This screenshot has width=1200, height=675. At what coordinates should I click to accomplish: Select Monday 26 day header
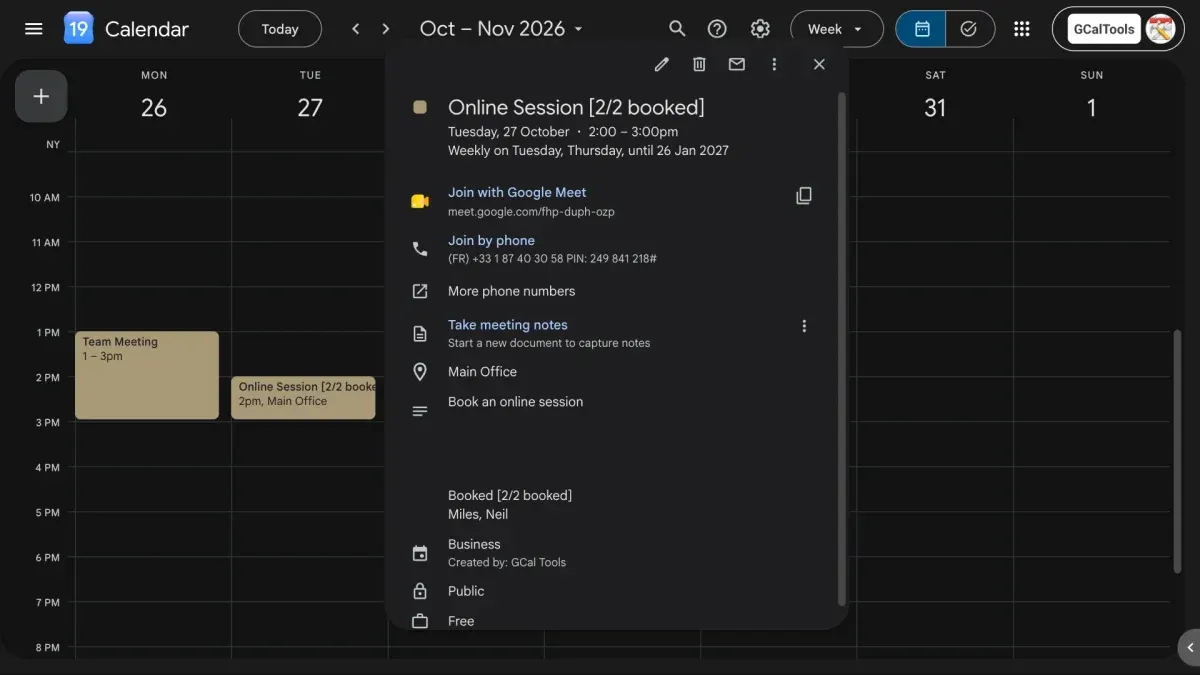(154, 97)
